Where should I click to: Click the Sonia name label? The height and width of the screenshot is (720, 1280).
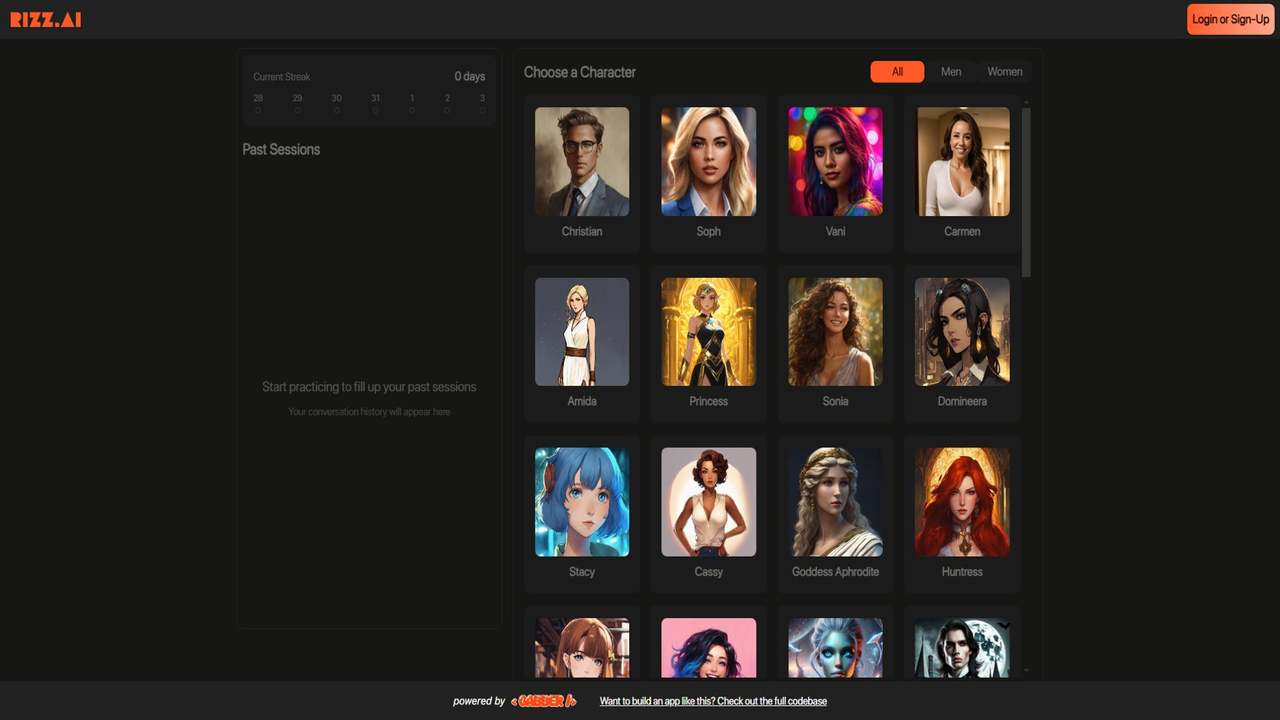coord(835,401)
